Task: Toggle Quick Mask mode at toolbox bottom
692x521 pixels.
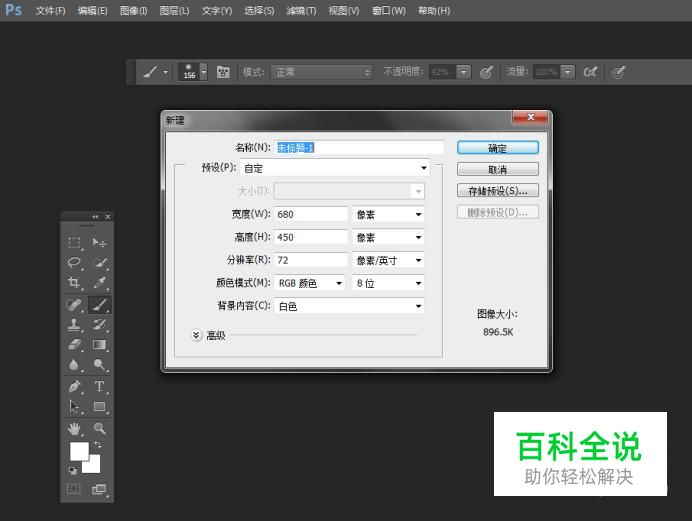Action: pyautogui.click(x=74, y=489)
